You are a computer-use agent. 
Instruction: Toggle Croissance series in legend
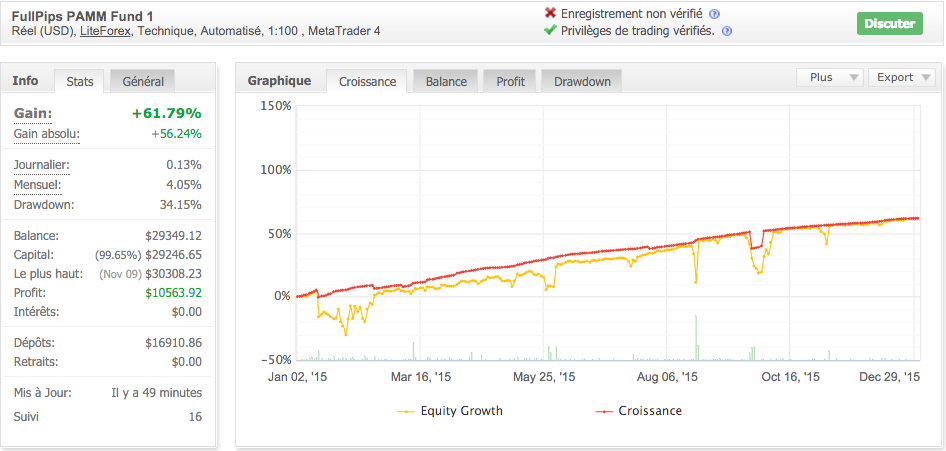(x=639, y=411)
